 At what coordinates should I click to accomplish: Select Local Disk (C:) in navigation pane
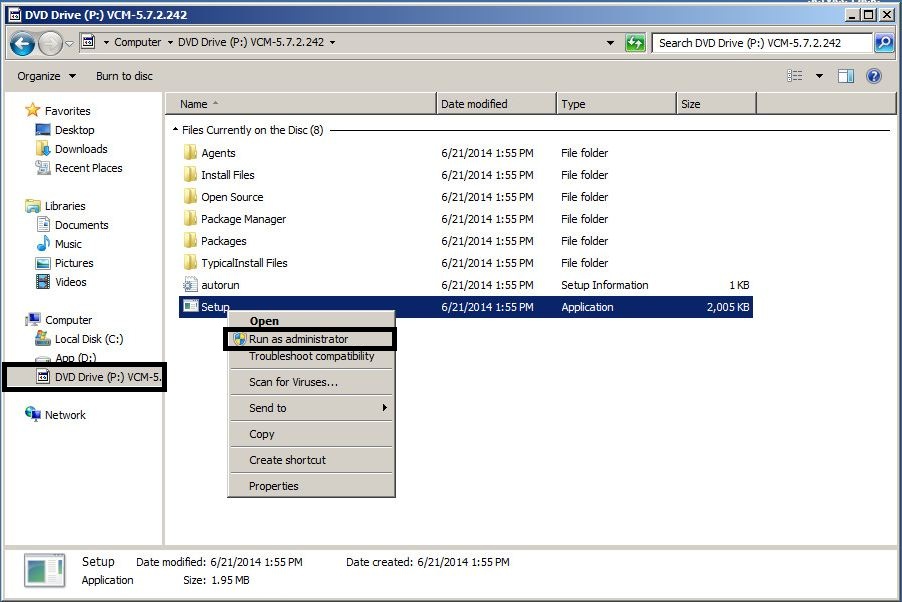tap(88, 339)
